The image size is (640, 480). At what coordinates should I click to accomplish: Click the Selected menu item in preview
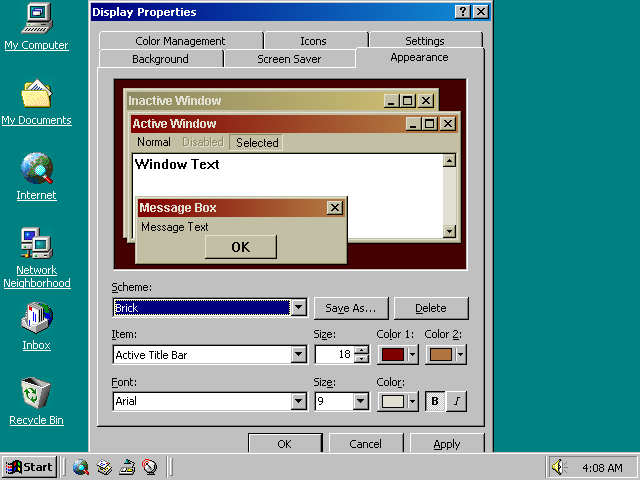click(256, 142)
